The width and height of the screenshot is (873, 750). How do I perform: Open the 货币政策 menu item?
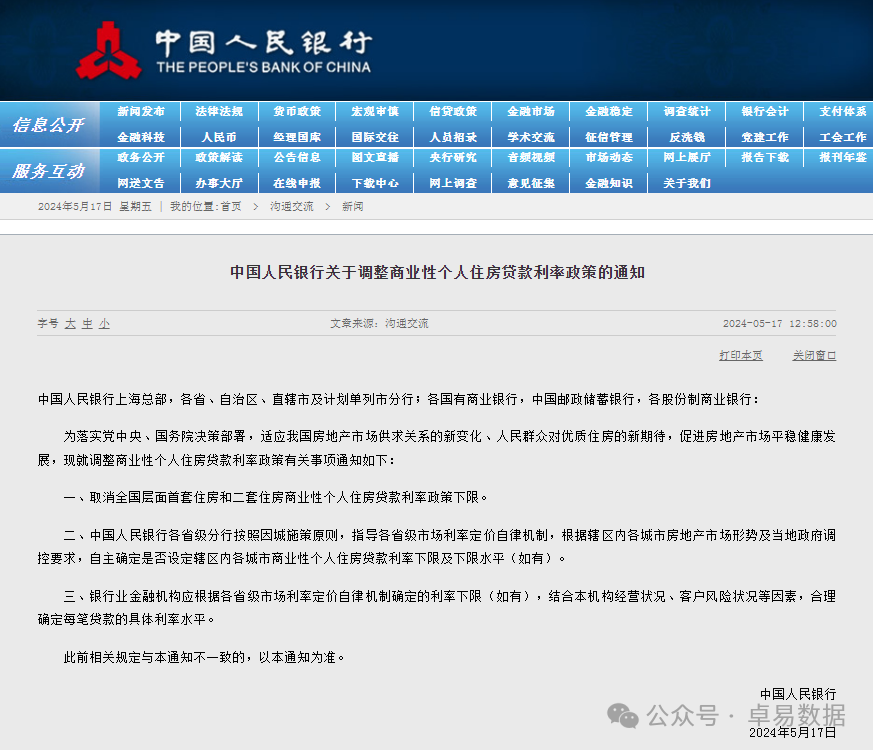297,111
